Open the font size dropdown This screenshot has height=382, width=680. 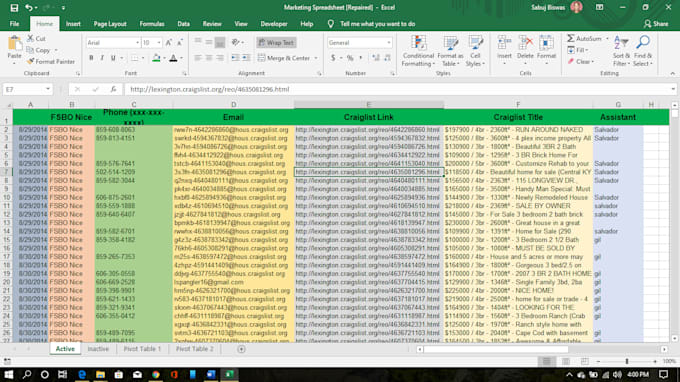pyautogui.click(x=159, y=42)
